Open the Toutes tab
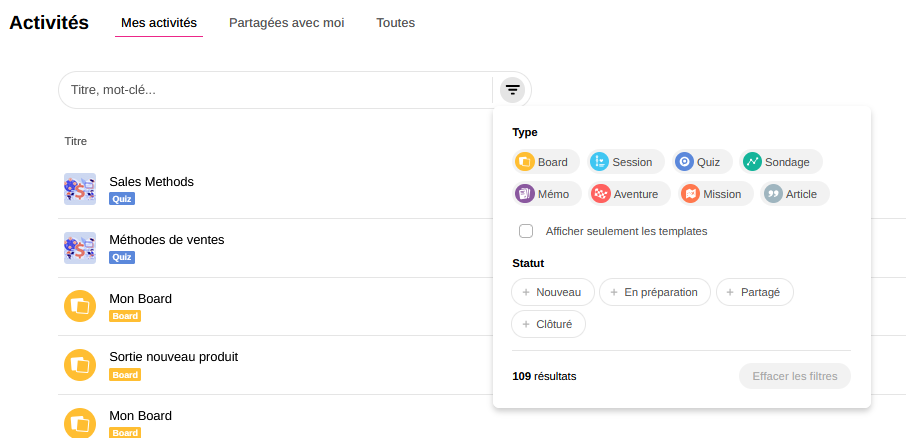Viewport: 906px width, 438px height. (395, 23)
